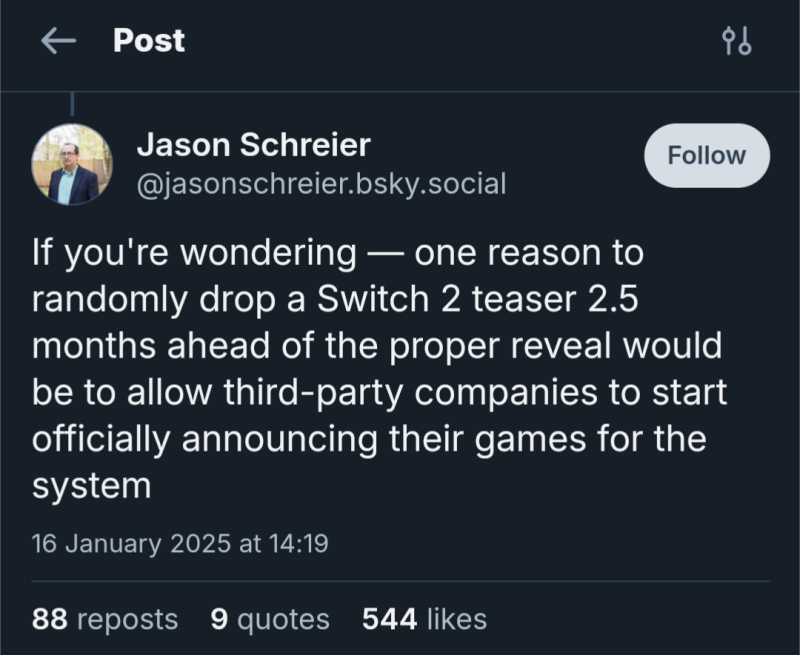The height and width of the screenshot is (655, 800).
Task: Open thread view options sliders icon
Action: coord(736,41)
